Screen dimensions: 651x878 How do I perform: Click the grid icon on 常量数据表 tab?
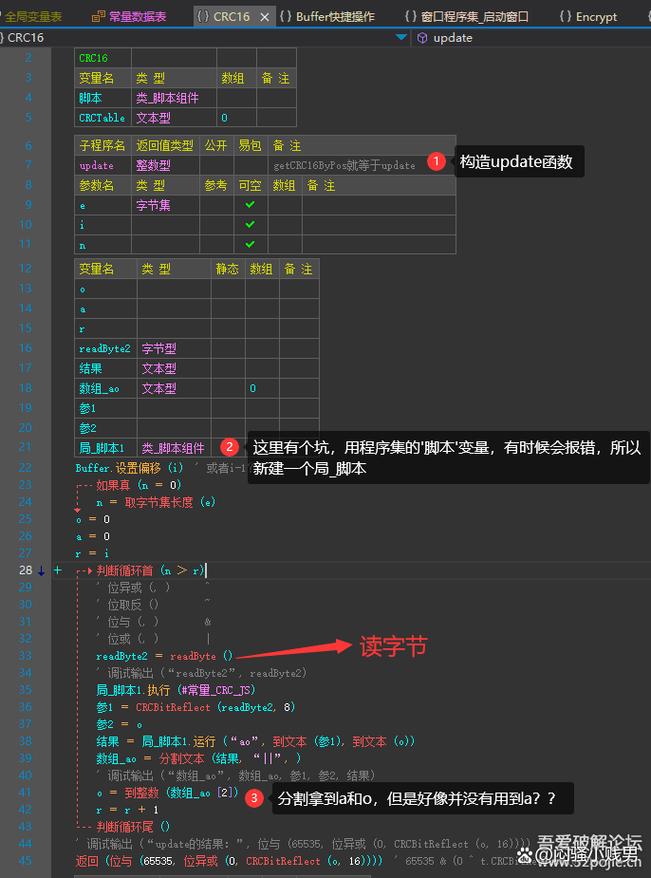(x=98, y=17)
